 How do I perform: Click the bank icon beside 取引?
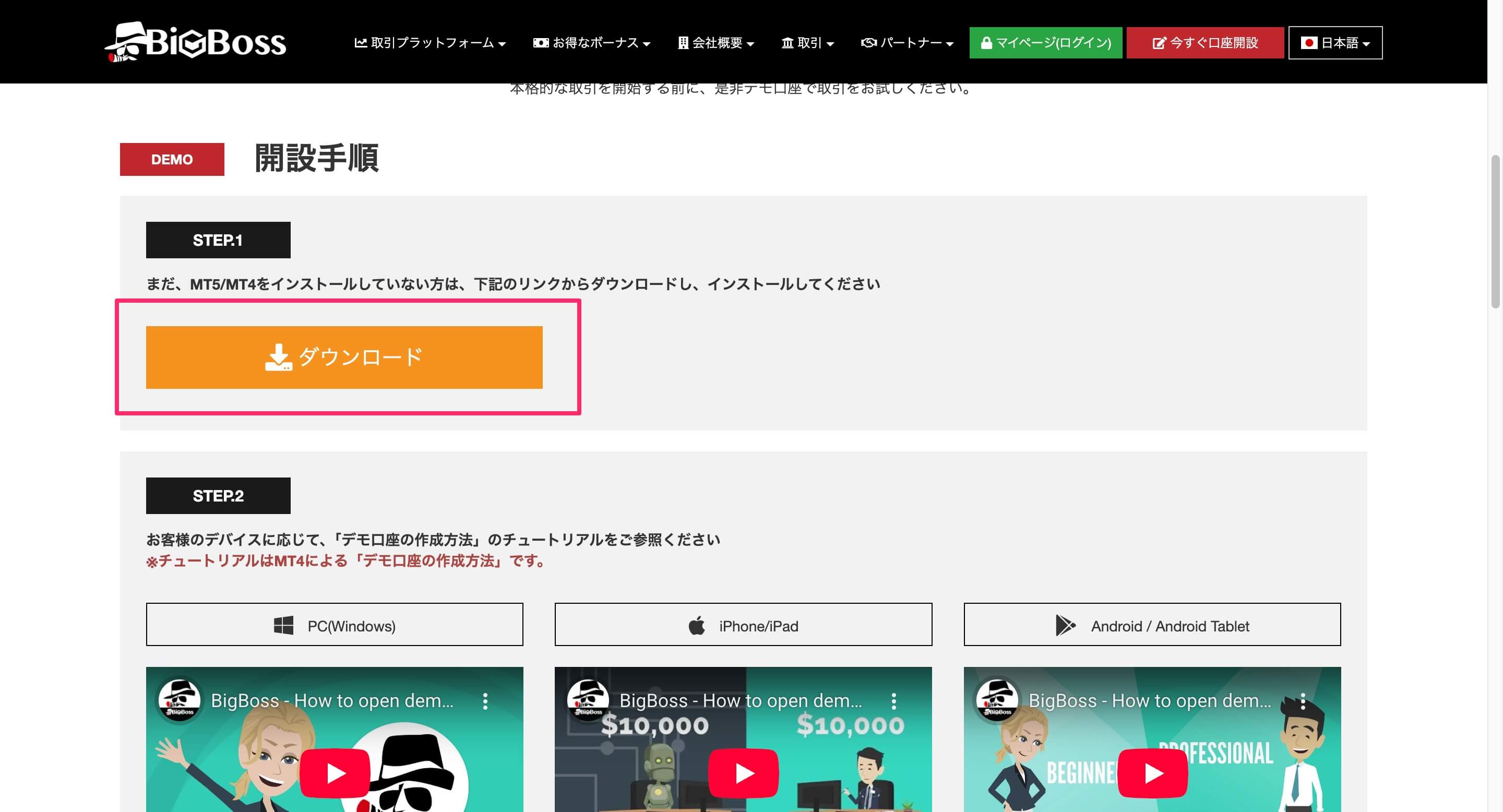[788, 43]
